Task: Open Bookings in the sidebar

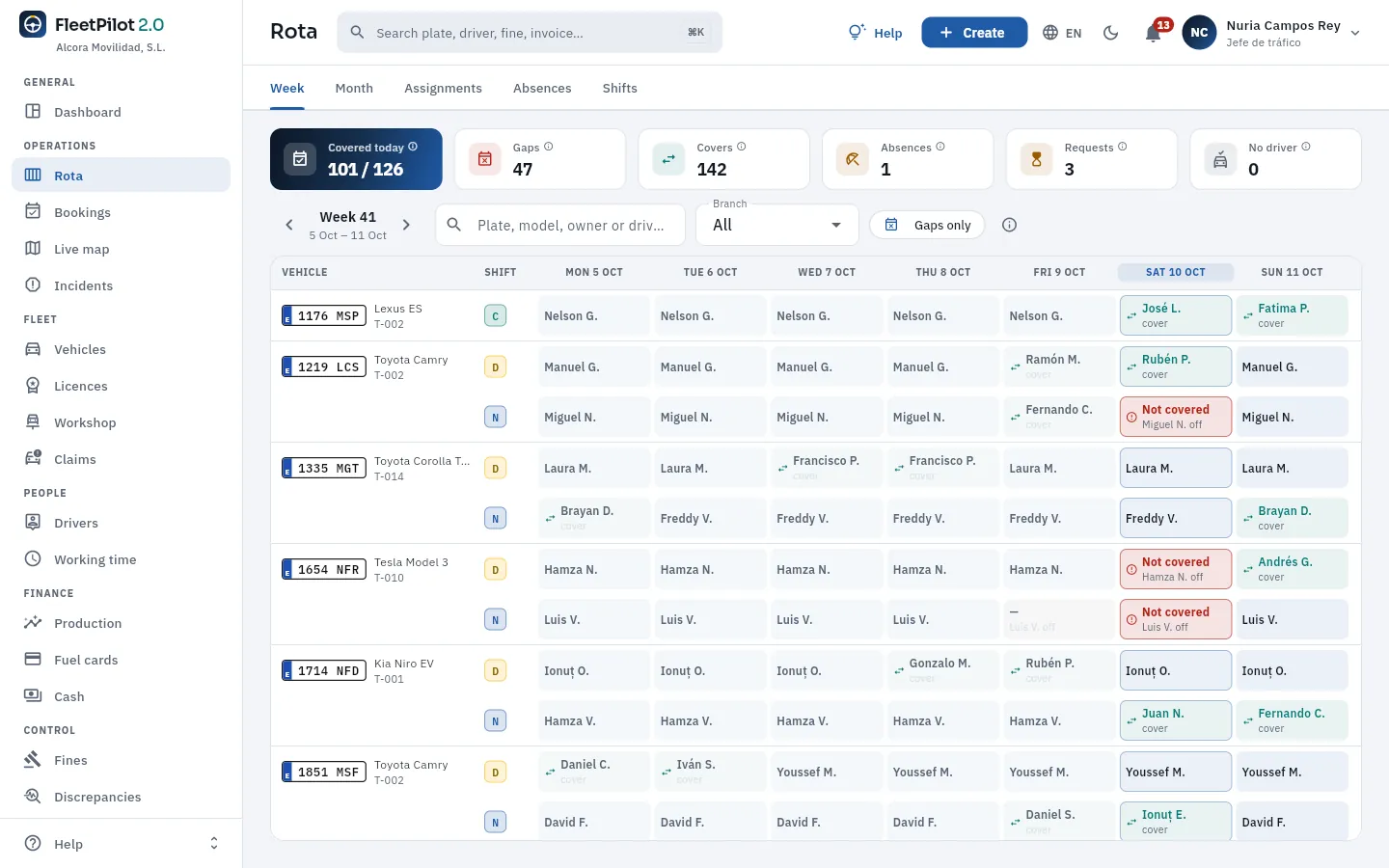Action: [x=121, y=212]
